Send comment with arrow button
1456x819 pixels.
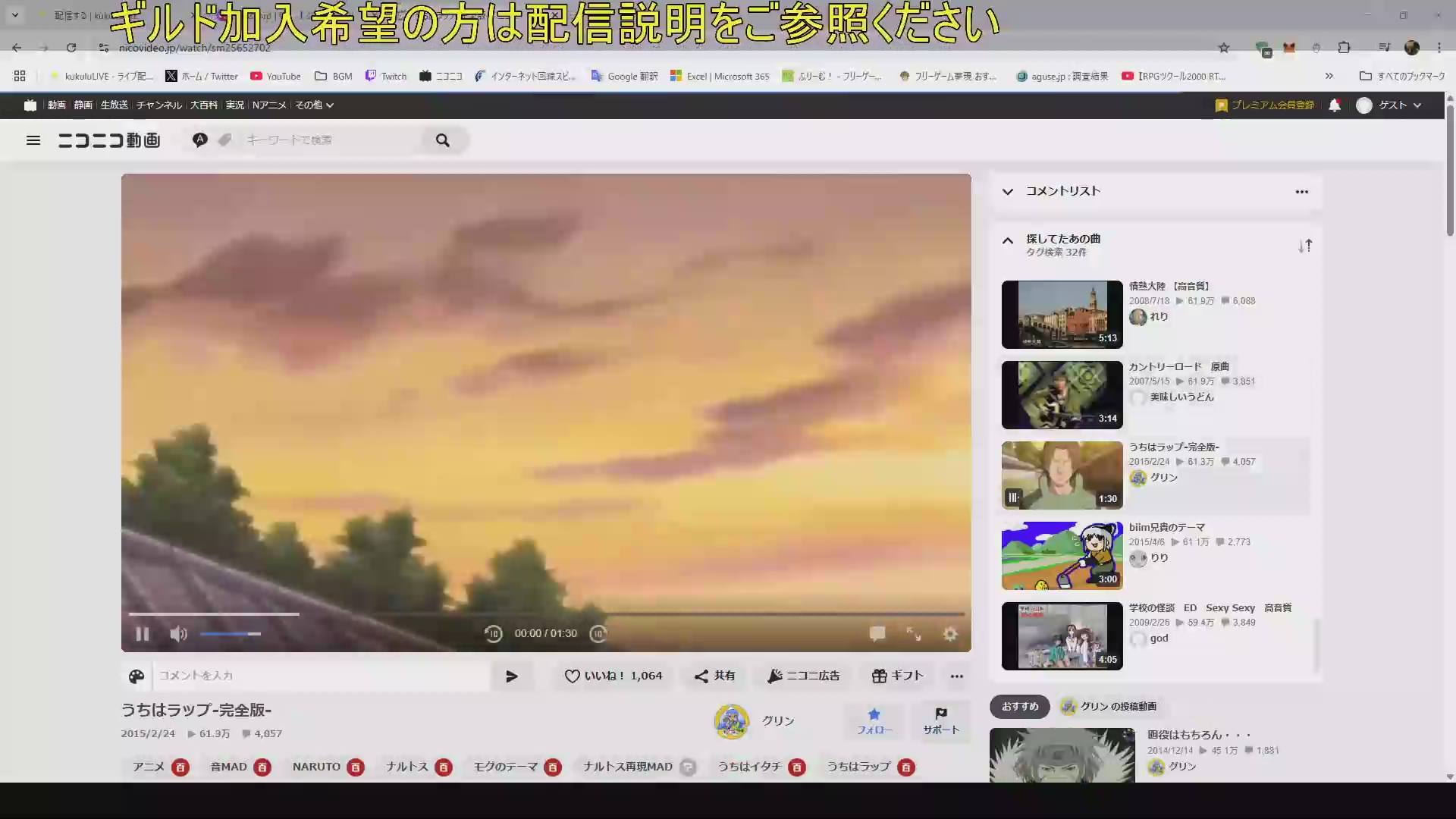pos(512,676)
